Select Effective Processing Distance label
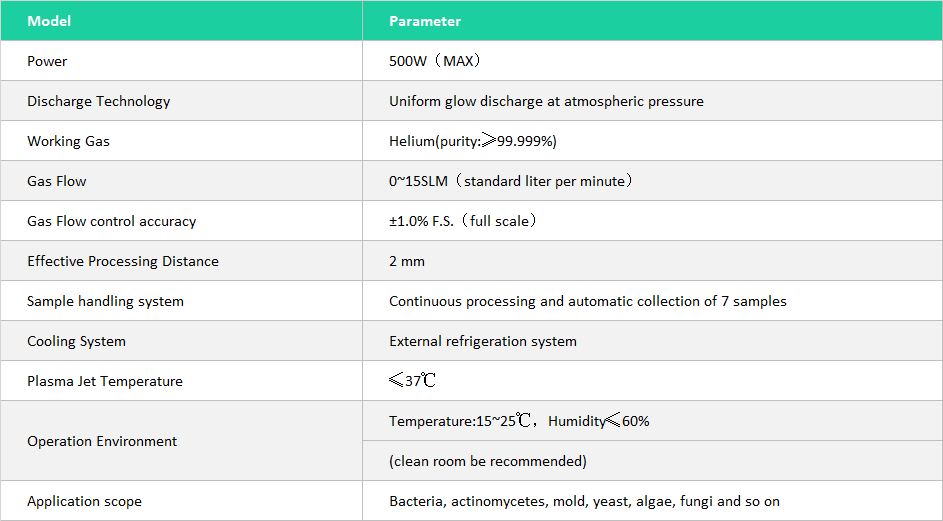This screenshot has height=521, width=943. point(122,261)
